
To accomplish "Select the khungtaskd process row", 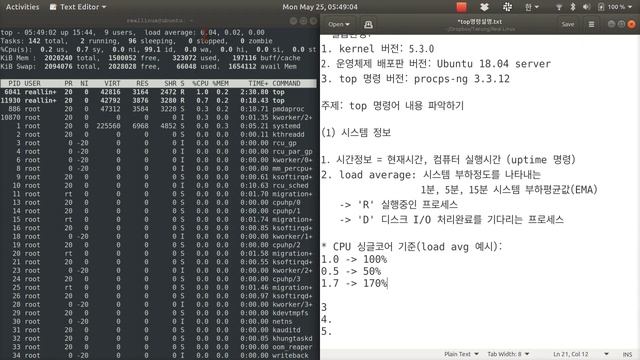I will point(158,338).
